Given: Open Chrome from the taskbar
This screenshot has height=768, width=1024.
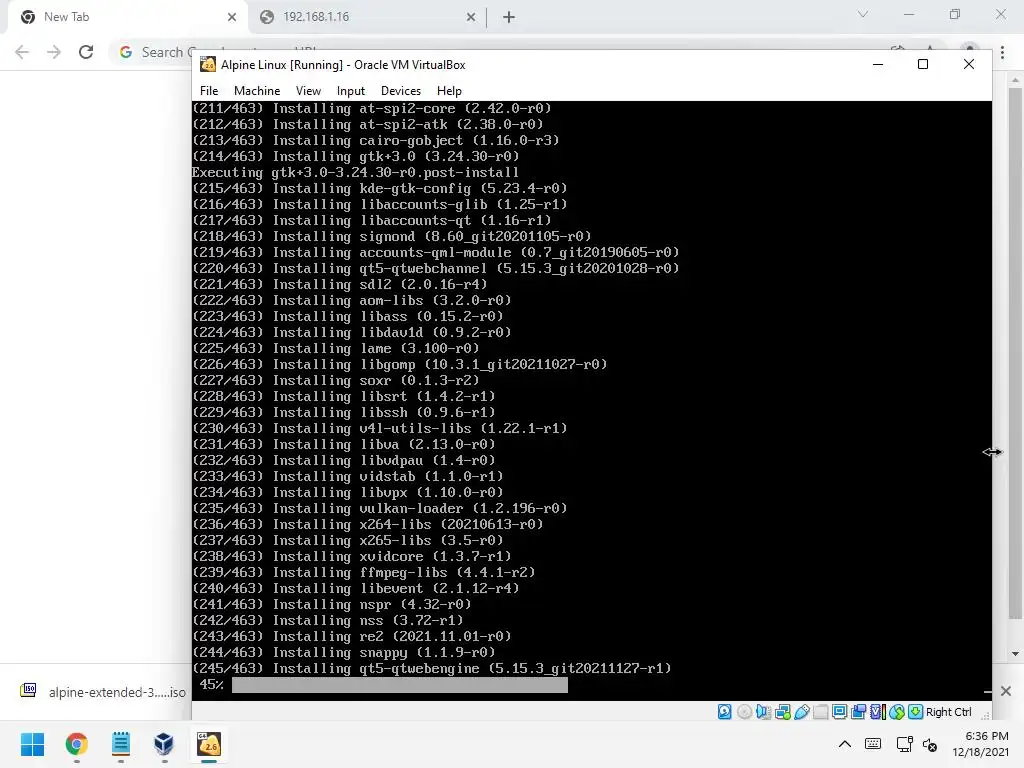Looking at the screenshot, I should pos(76,744).
